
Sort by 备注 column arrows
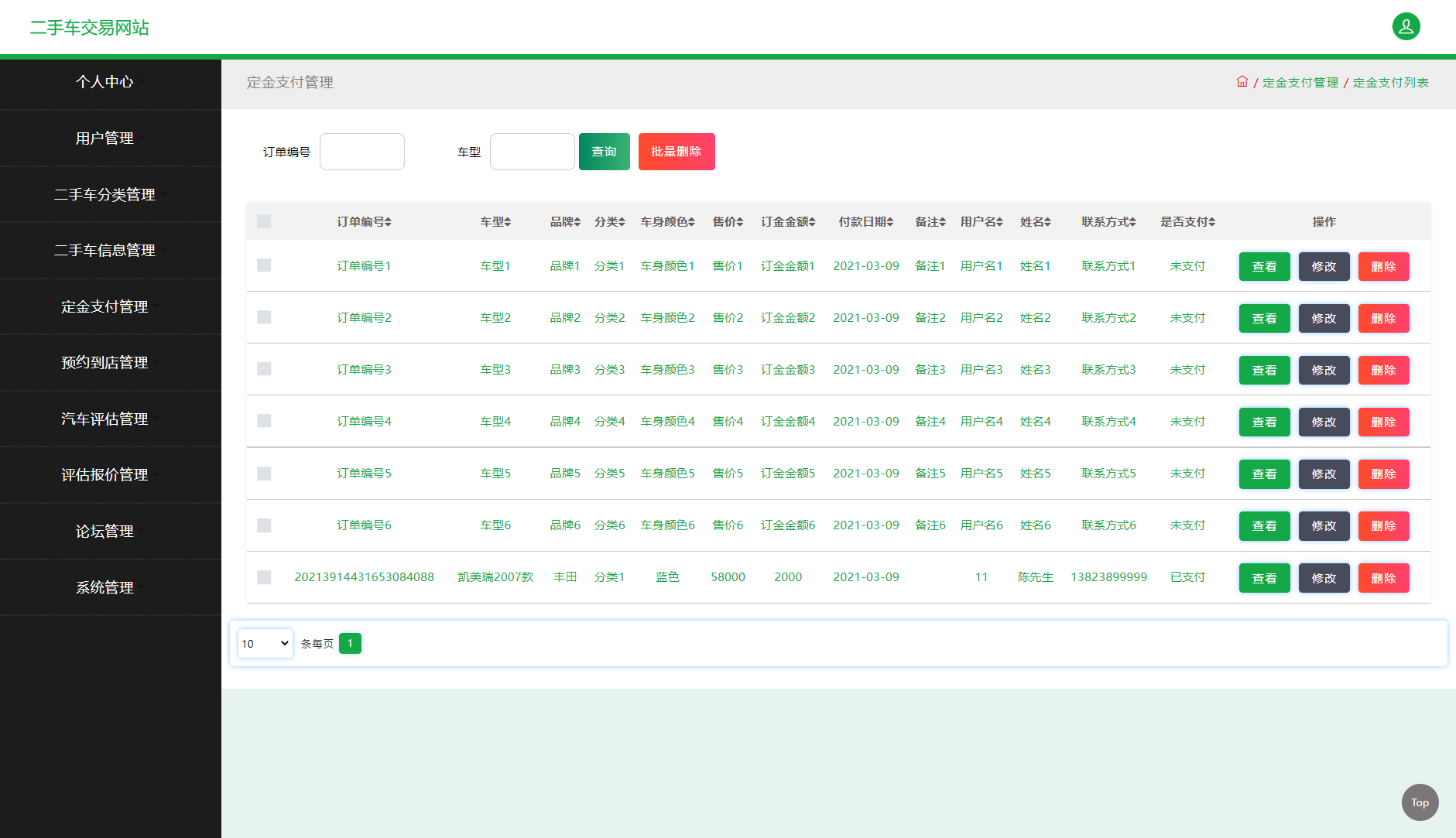[x=943, y=222]
